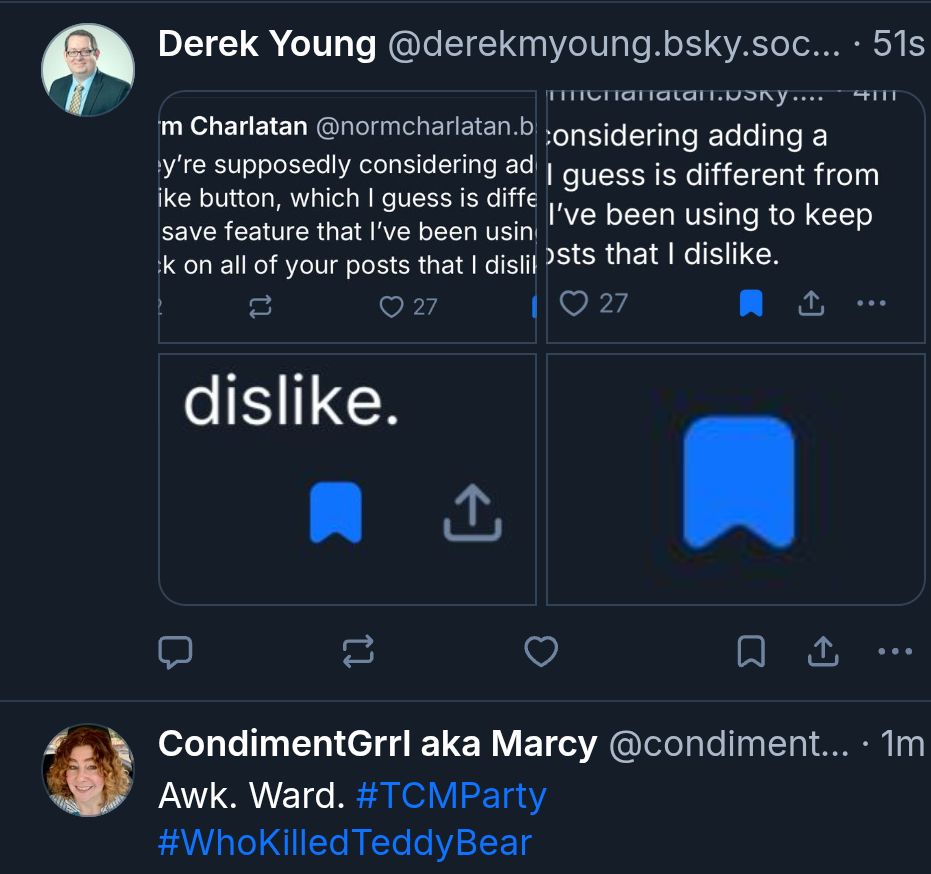
Task: Bookmark Derek Young's post
Action: click(x=751, y=651)
